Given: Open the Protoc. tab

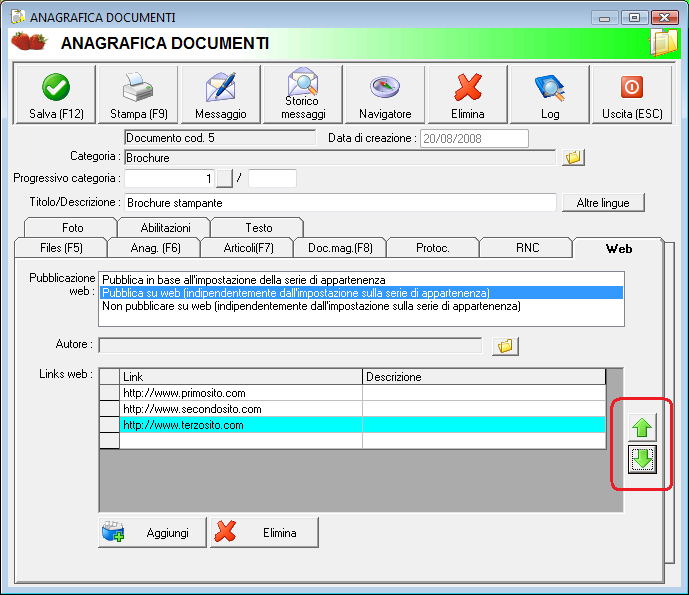Looking at the screenshot, I should coord(433,248).
